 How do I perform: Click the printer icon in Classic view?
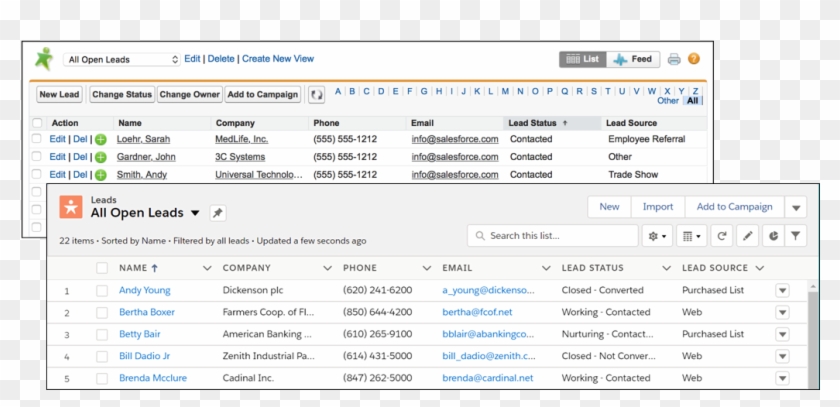coord(674,59)
